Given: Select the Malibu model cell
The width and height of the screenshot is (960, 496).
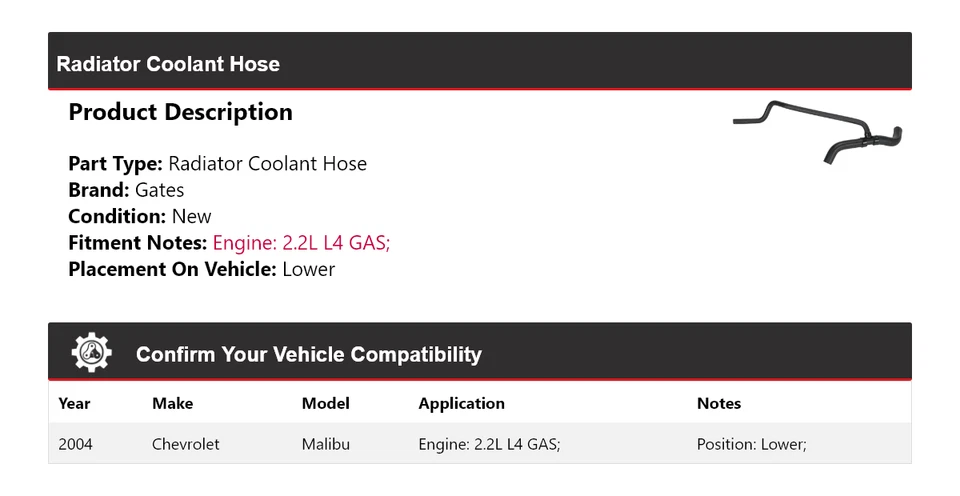Looking at the screenshot, I should point(325,444).
